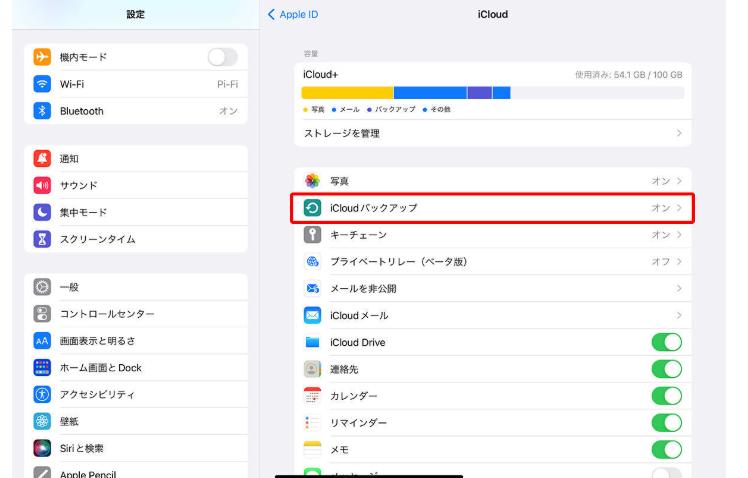Toggle the 機内モード switch
The width and height of the screenshot is (748, 478).
(x=223, y=57)
